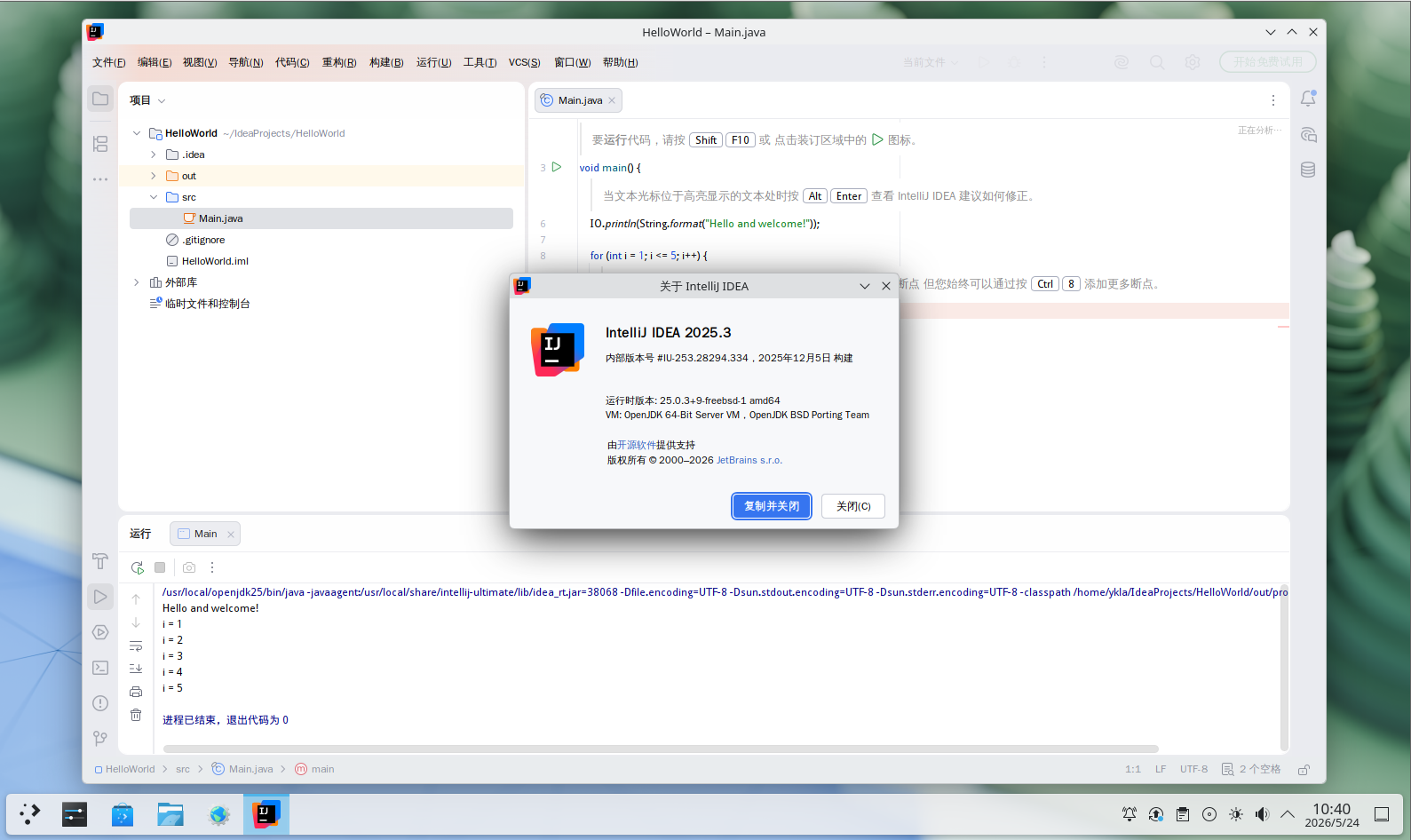This screenshot has height=840, width=1411.
Task: Open the Git version control icon
Action: pos(100,739)
